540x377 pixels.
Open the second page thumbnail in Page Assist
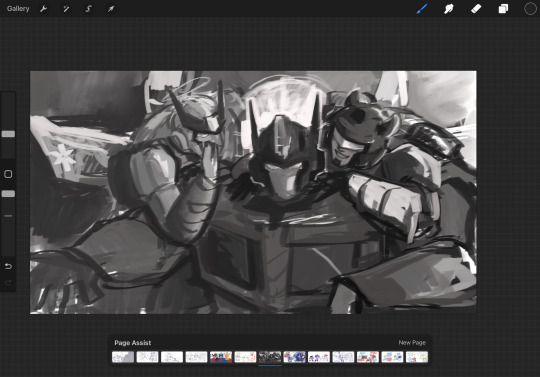(147, 357)
